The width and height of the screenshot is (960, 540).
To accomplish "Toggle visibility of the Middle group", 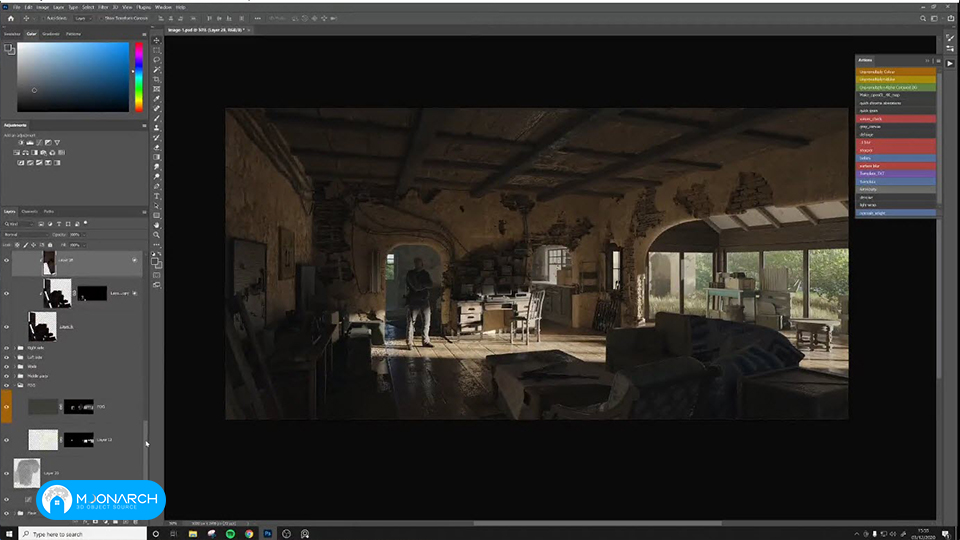I will tap(7, 376).
